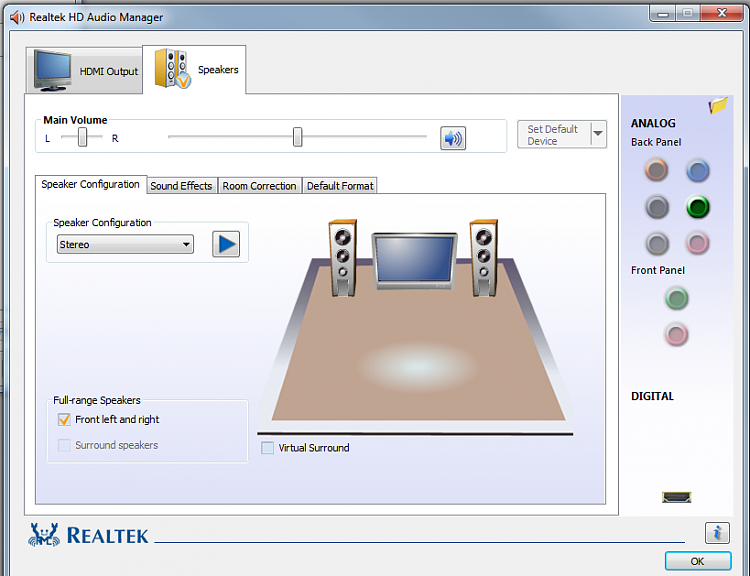The image size is (750, 576).
Task: Expand the Set Default Device arrow
Action: pyautogui.click(x=598, y=134)
